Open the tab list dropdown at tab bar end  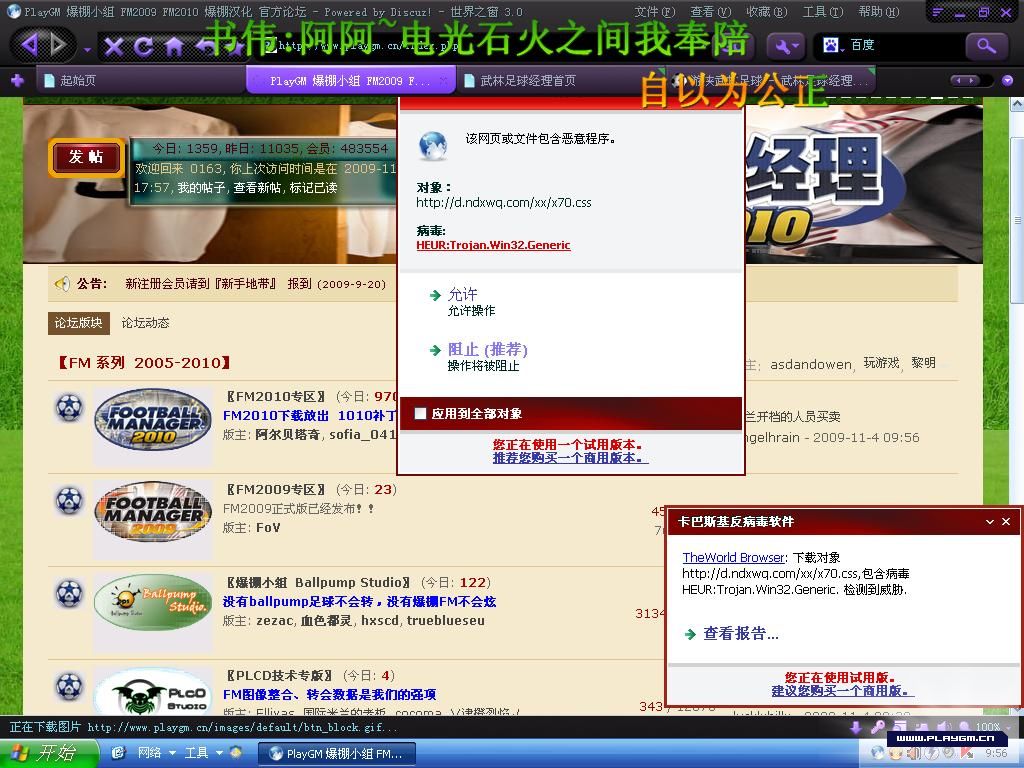(x=1008, y=80)
